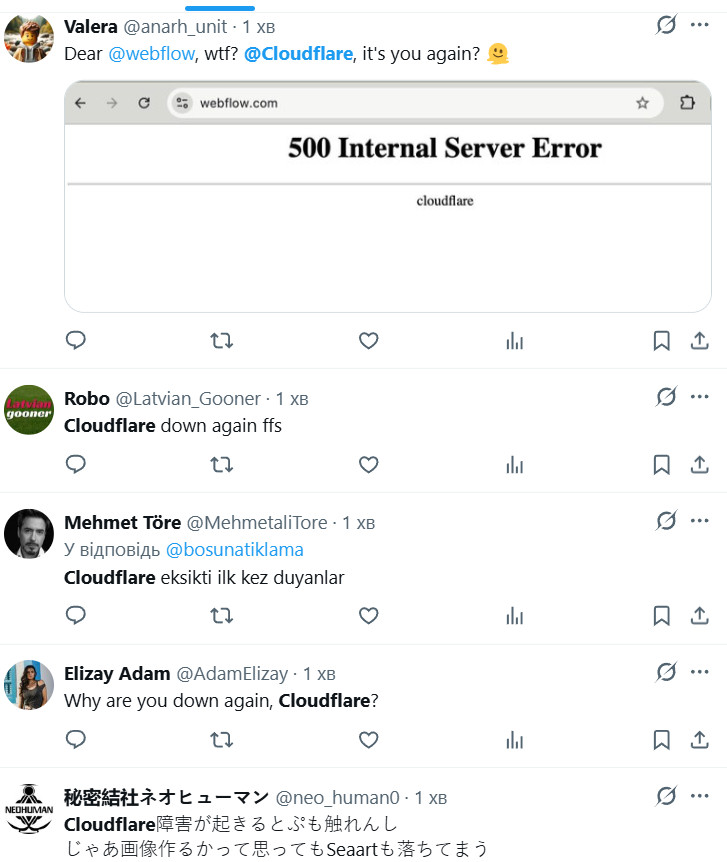The height and width of the screenshot is (862, 727).
Task: Open Robo's profile avatar
Action: tap(29, 410)
